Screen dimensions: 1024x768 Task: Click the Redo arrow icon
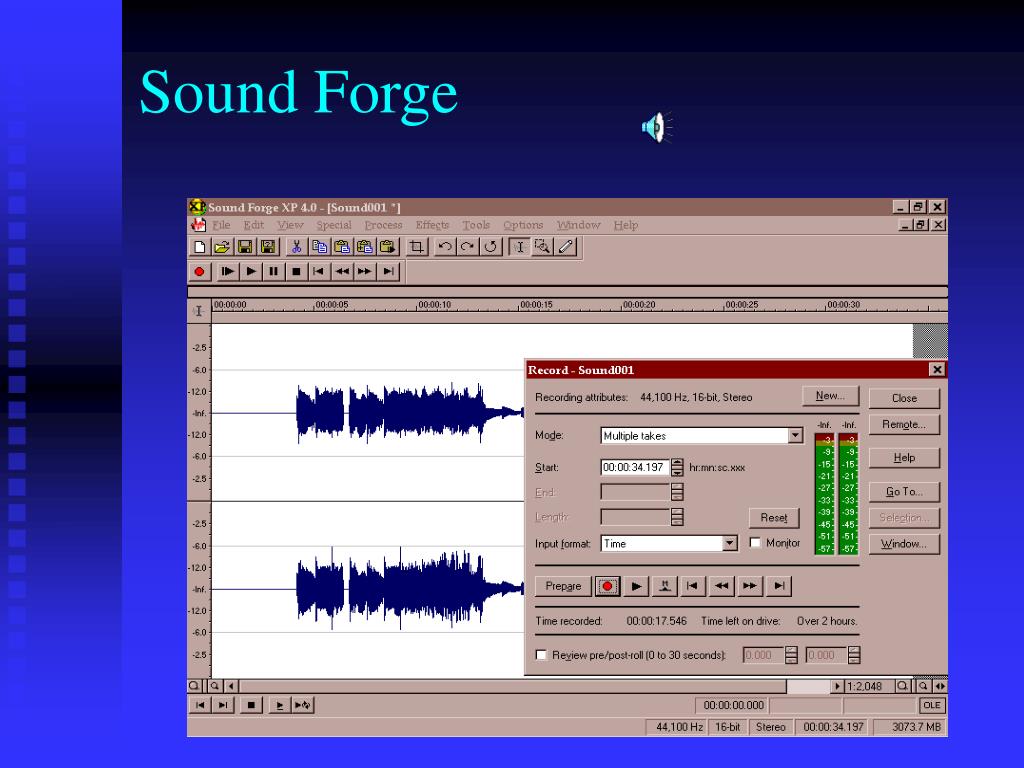click(468, 247)
